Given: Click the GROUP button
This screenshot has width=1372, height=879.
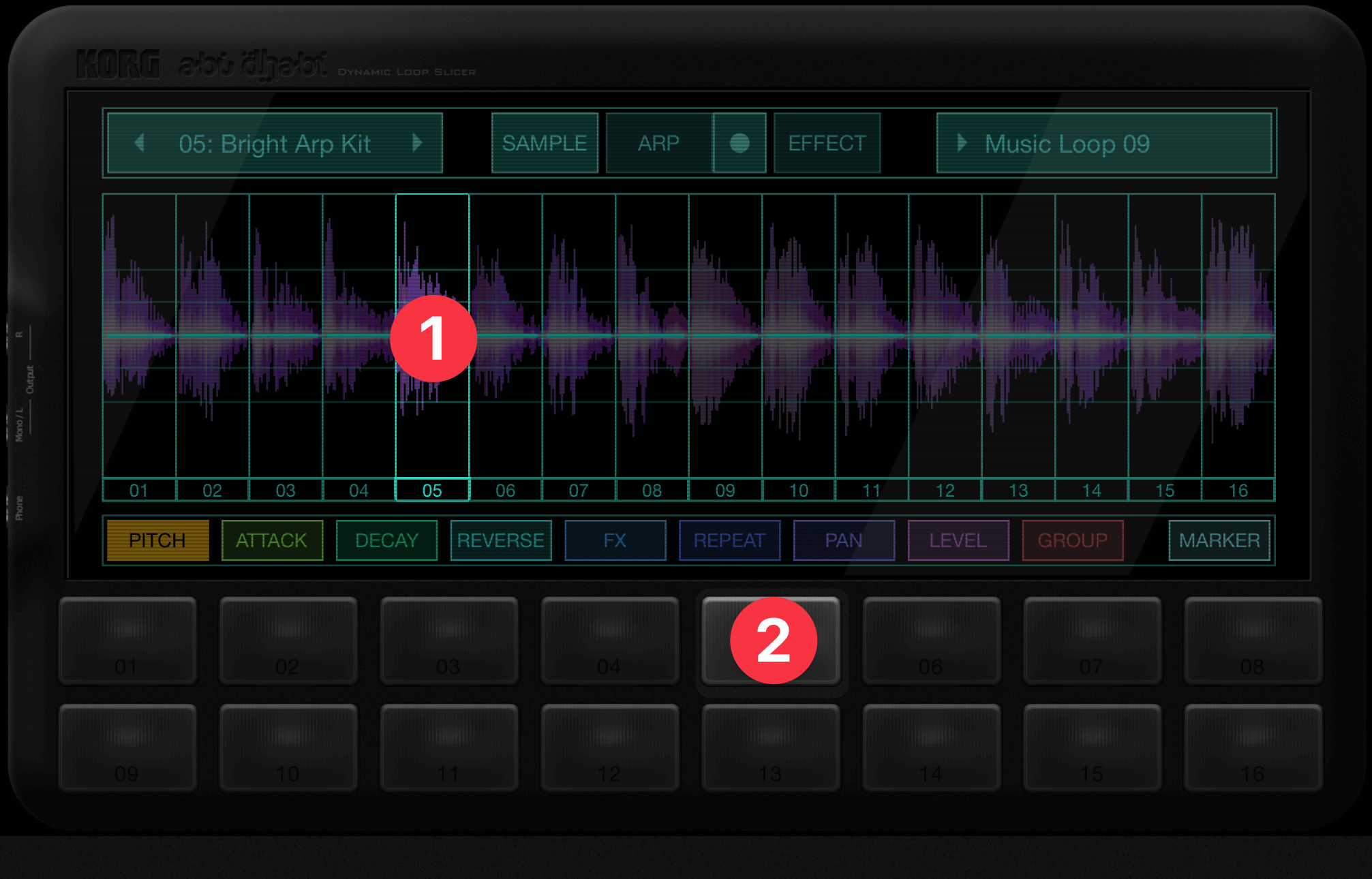Looking at the screenshot, I should point(1072,540).
